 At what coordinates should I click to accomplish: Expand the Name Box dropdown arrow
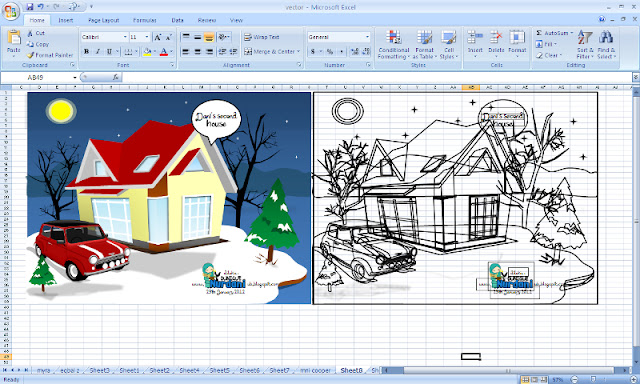pyautogui.click(x=75, y=77)
